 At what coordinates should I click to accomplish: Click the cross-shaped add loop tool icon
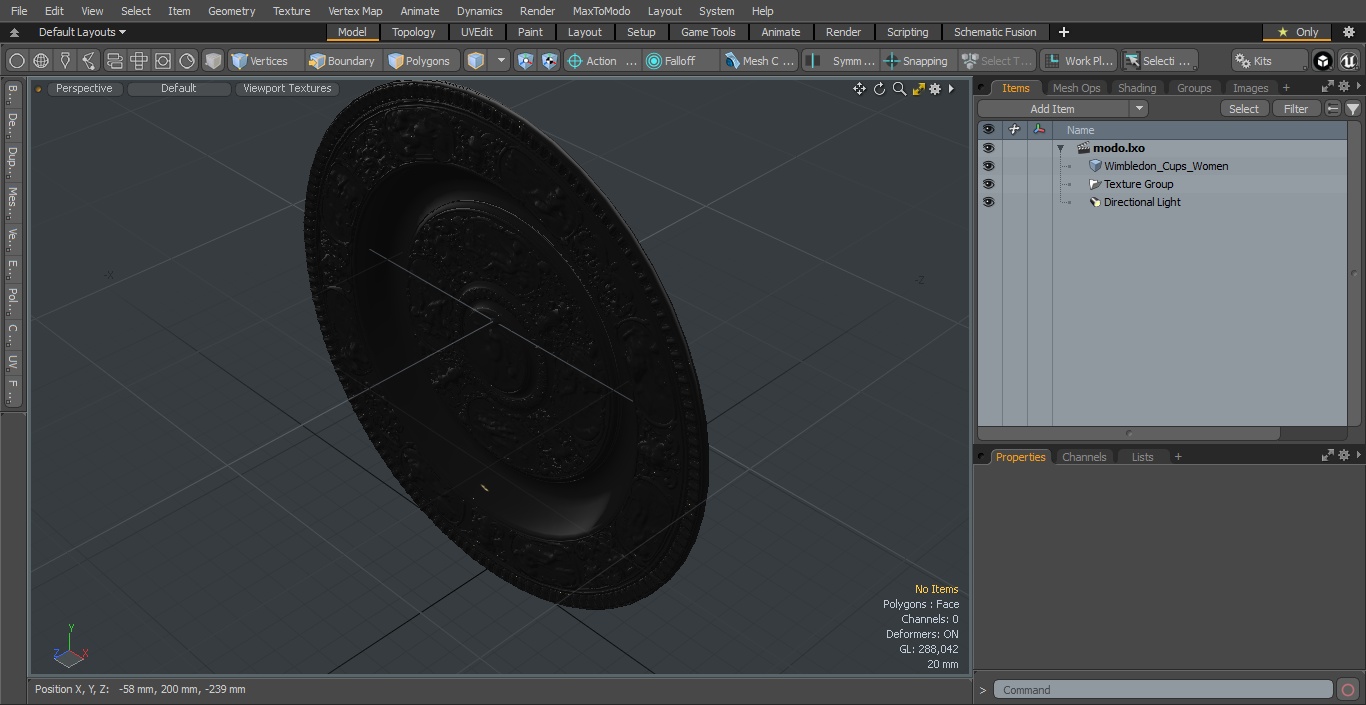(x=139, y=61)
